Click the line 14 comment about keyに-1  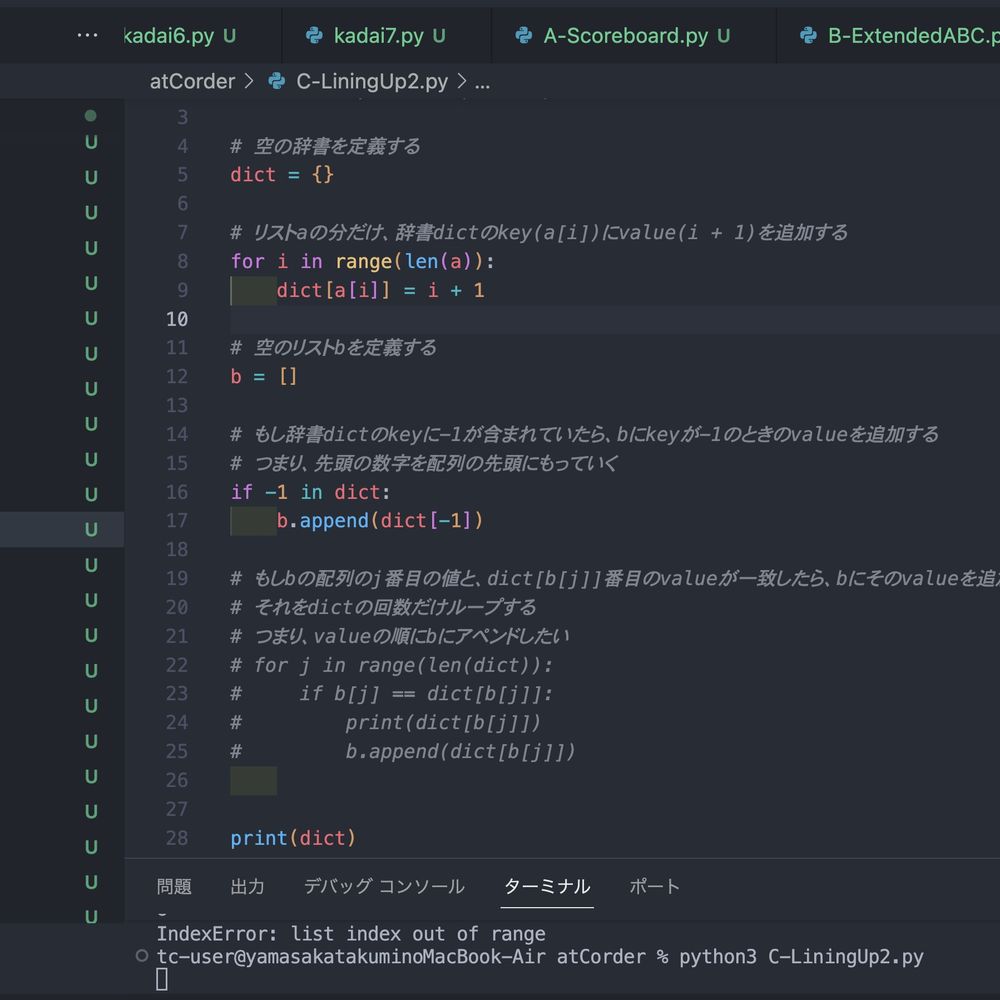coord(584,434)
